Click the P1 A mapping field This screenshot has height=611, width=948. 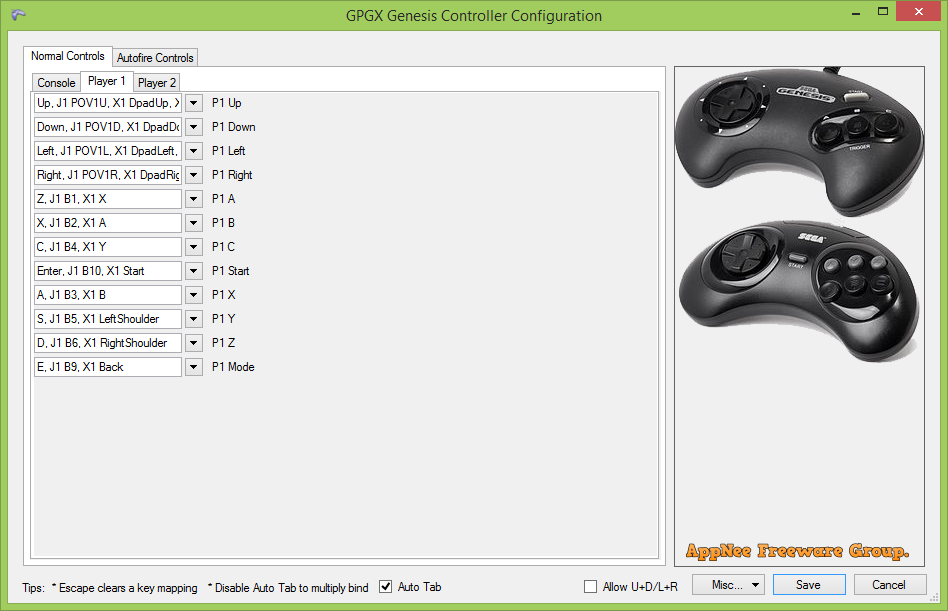tap(108, 199)
